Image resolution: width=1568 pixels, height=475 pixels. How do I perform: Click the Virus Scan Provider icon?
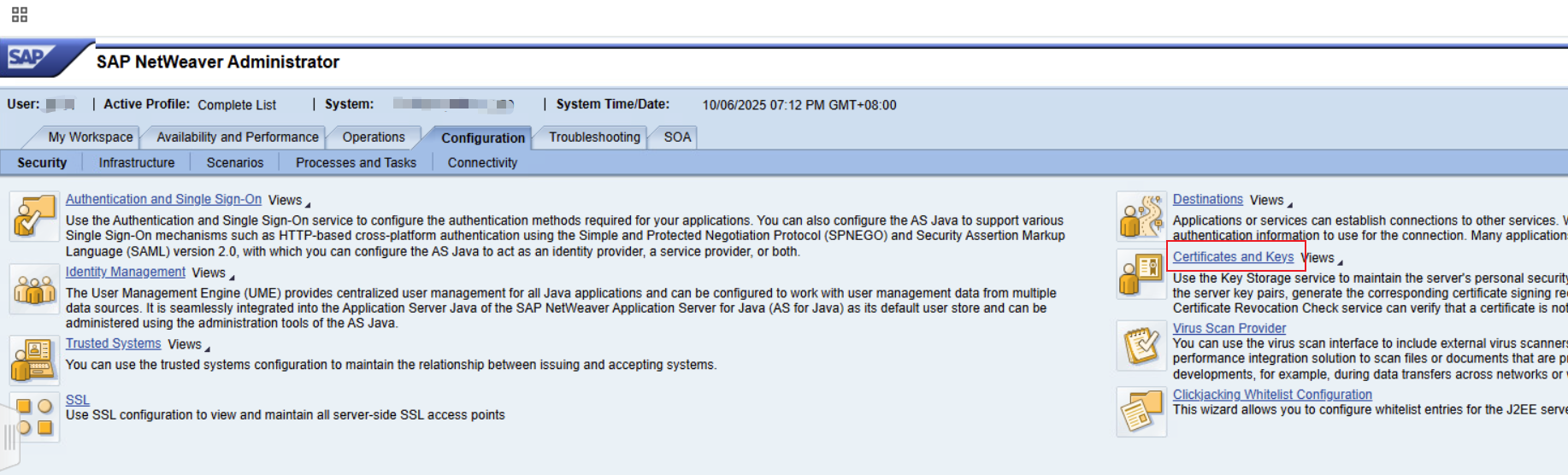[x=1141, y=345]
